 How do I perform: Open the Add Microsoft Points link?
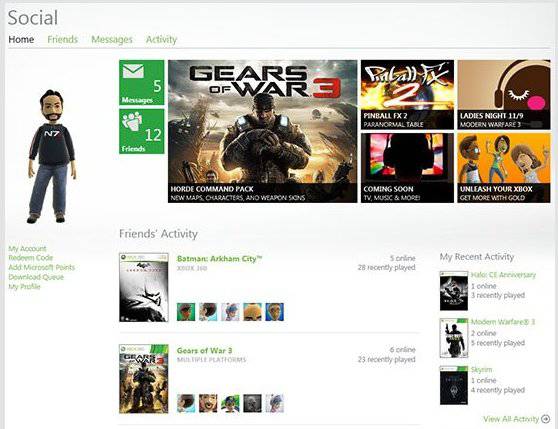point(42,268)
